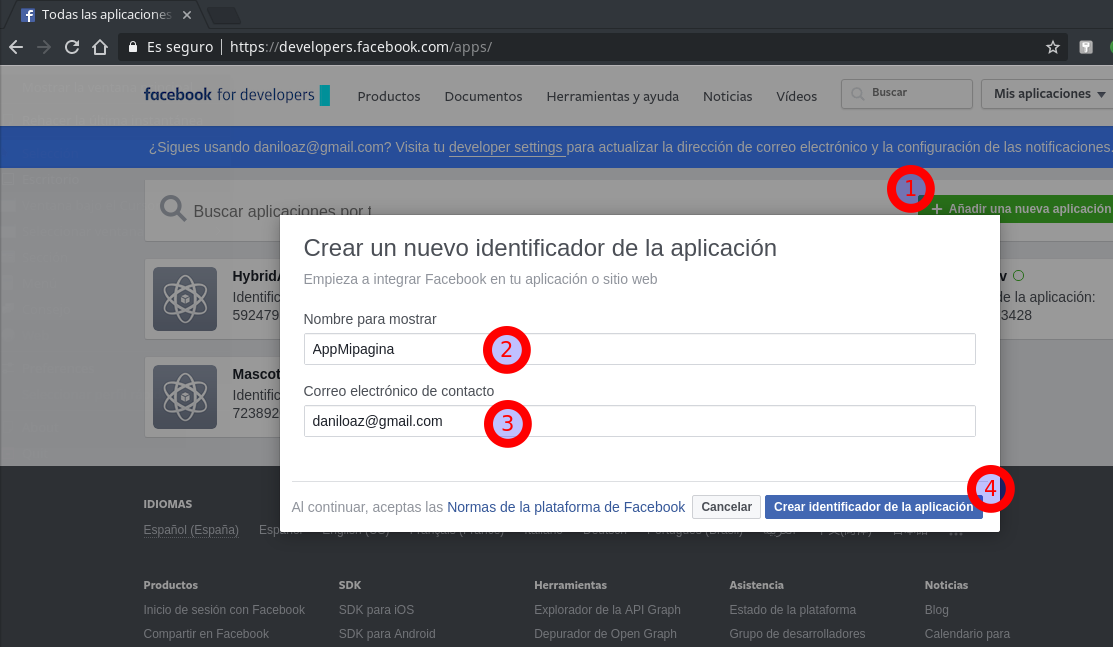Bookmark this page with the star icon
Viewport: 1113px width, 647px height.
coord(1053,47)
